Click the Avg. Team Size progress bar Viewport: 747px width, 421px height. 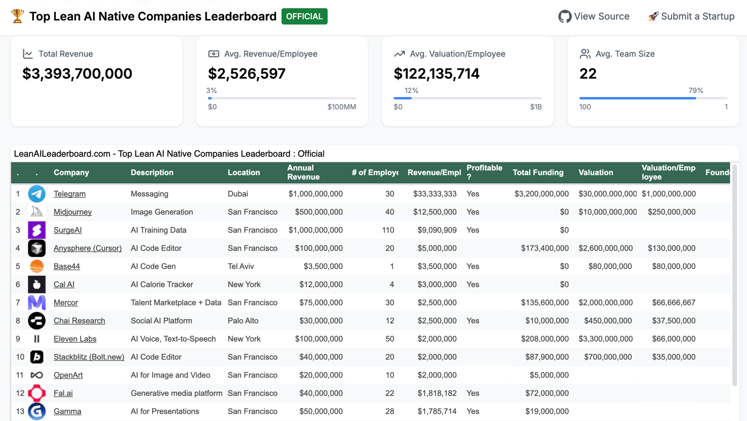pos(653,98)
